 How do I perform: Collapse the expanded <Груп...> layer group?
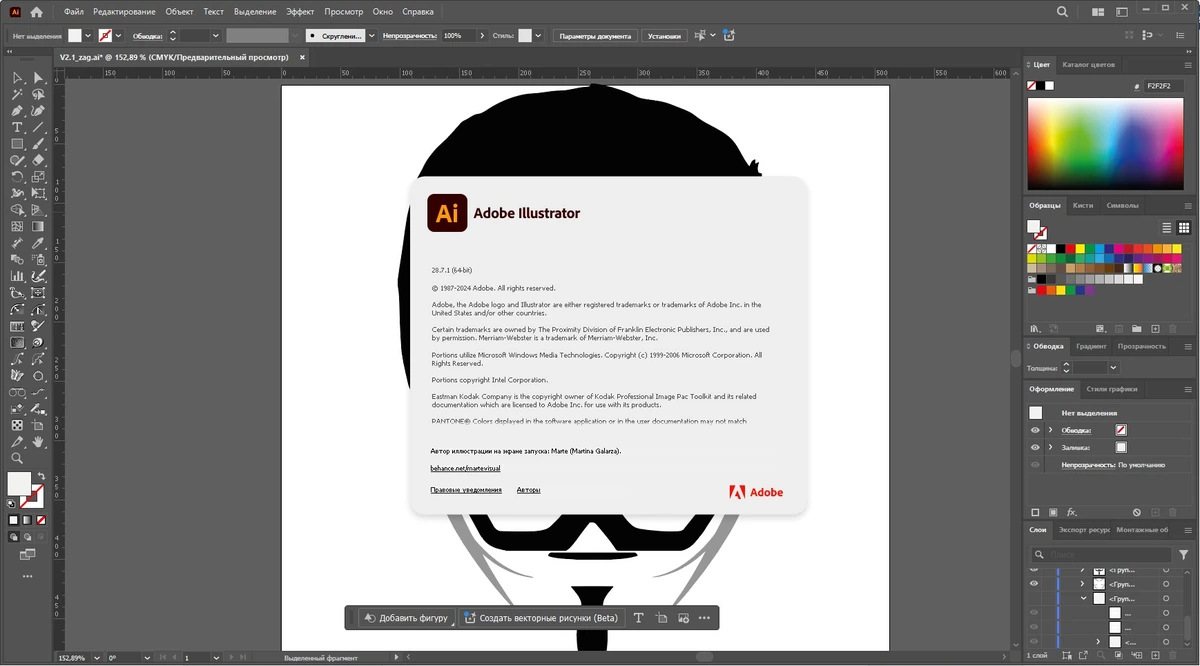pyautogui.click(x=1084, y=598)
